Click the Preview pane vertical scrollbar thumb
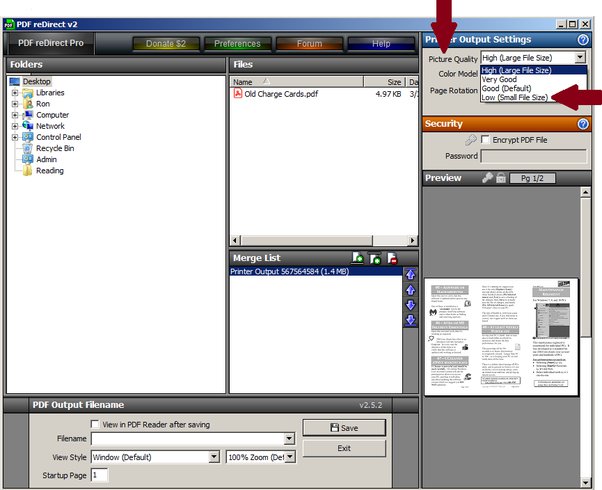 click(x=585, y=267)
